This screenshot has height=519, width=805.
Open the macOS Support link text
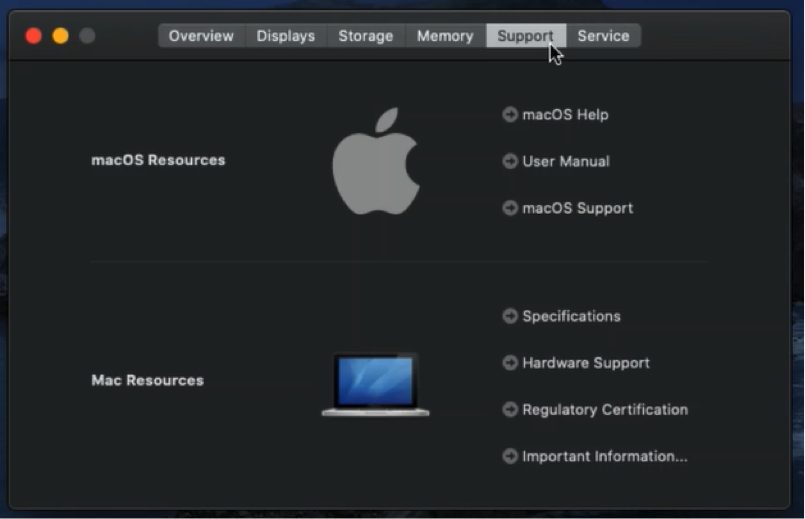(577, 208)
